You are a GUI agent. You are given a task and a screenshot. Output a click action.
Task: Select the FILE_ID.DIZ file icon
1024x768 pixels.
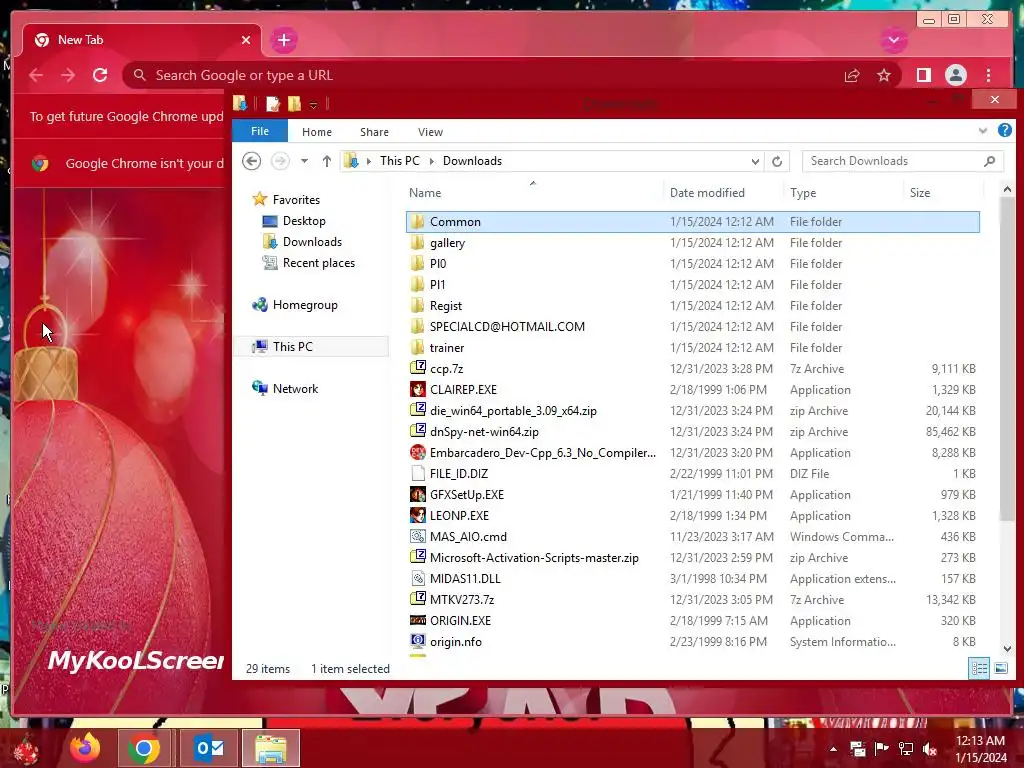point(418,473)
